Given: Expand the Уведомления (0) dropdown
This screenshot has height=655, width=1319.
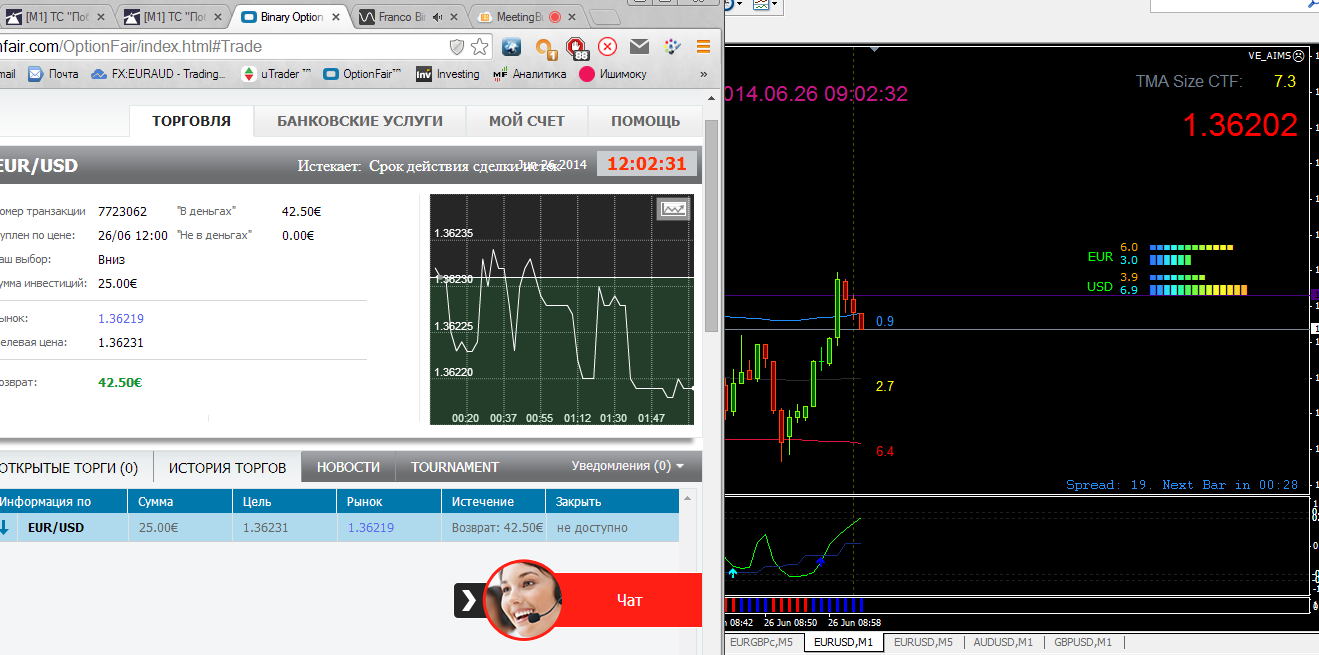Looking at the screenshot, I should pos(628,466).
